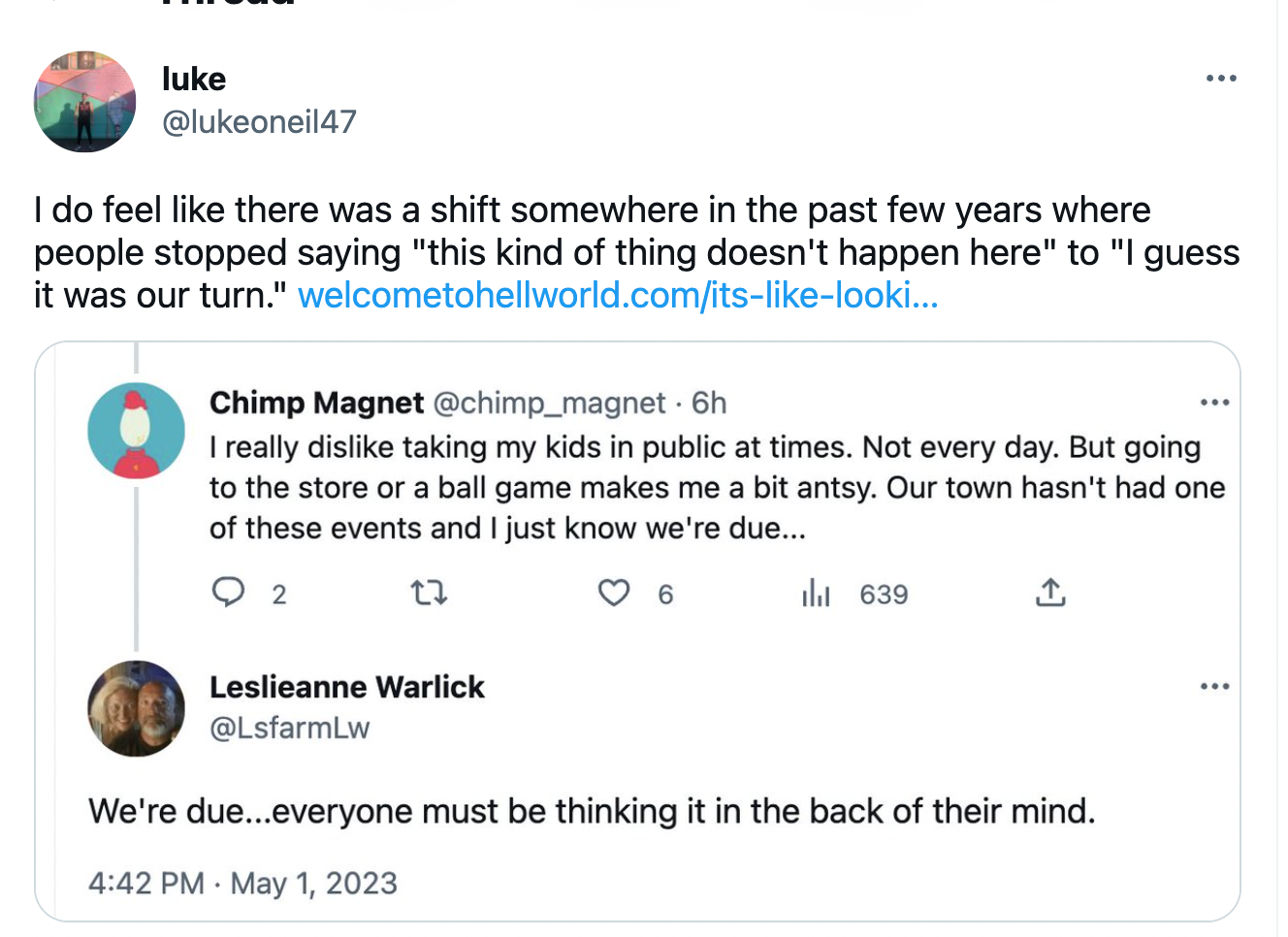Open more options on Chimp Magnet's tweet
The image size is (1288, 937).
click(1214, 403)
